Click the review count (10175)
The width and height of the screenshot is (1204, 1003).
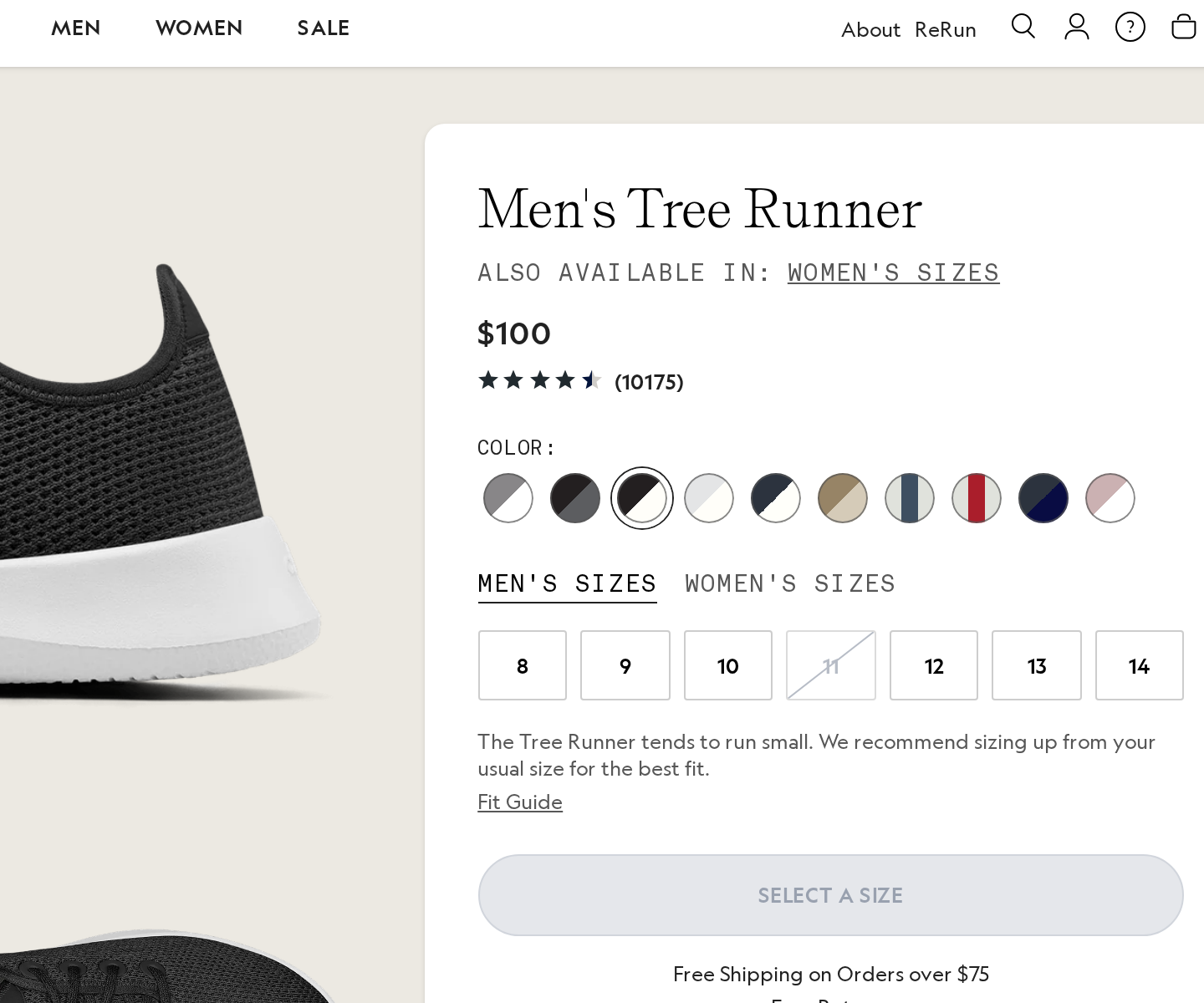pos(650,382)
